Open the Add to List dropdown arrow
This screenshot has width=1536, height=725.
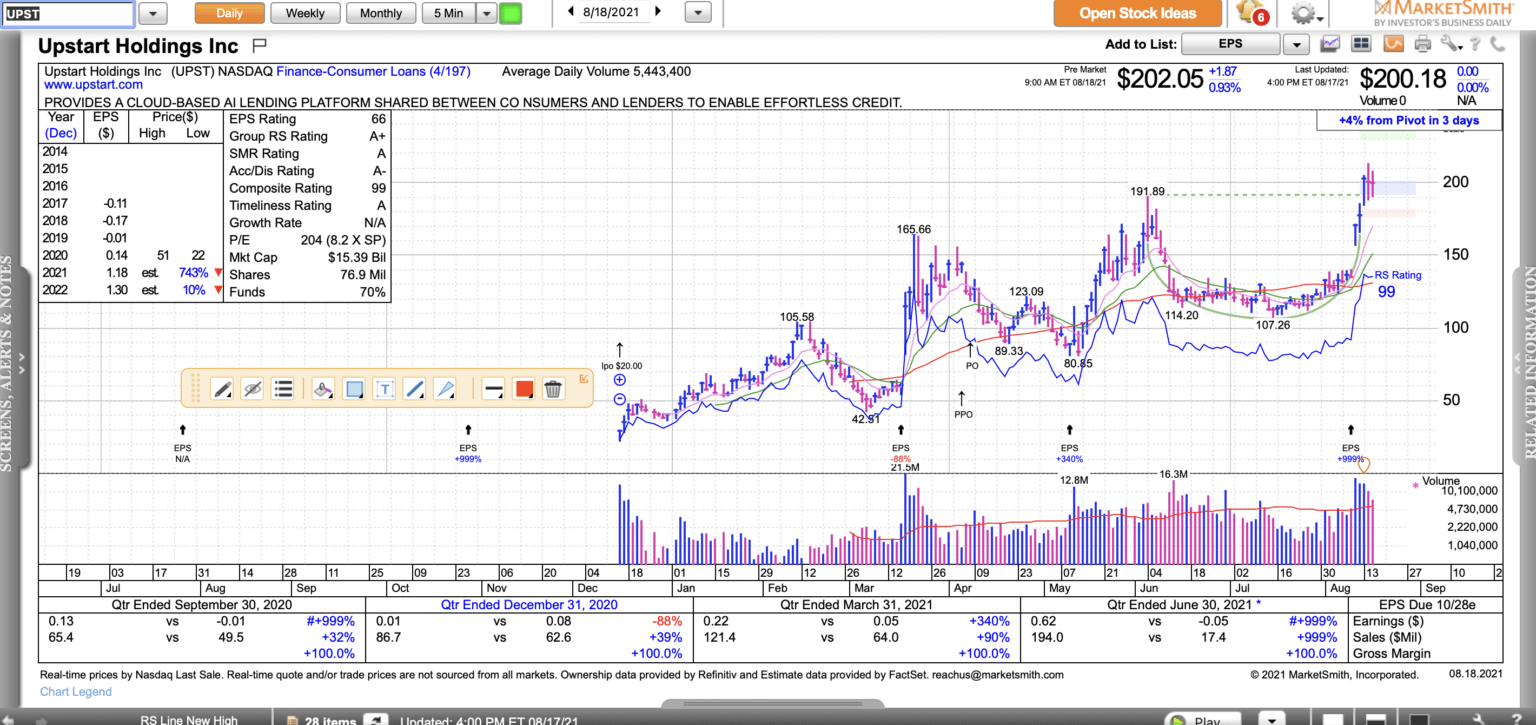[1296, 44]
